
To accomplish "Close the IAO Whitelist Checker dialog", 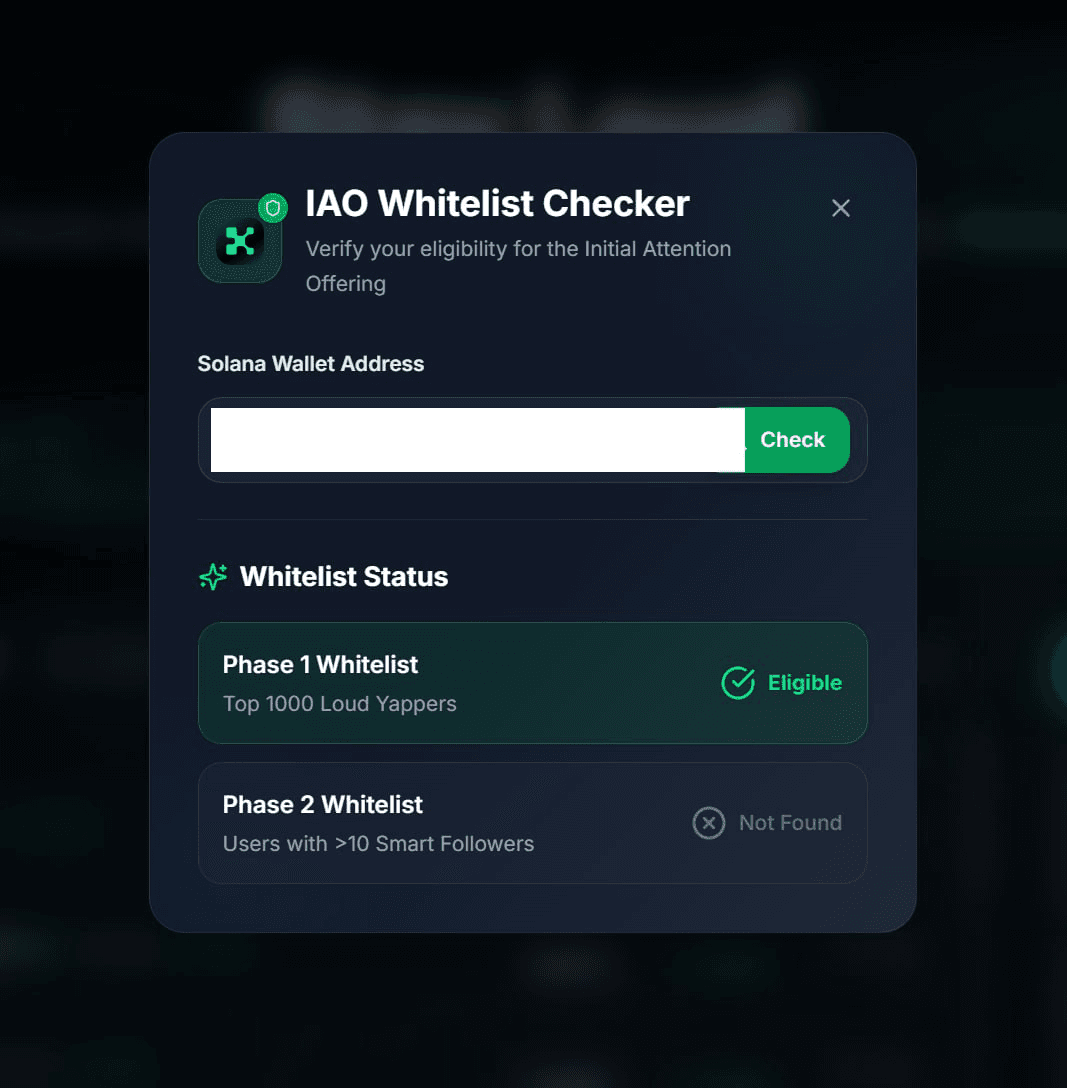I will 841,208.
